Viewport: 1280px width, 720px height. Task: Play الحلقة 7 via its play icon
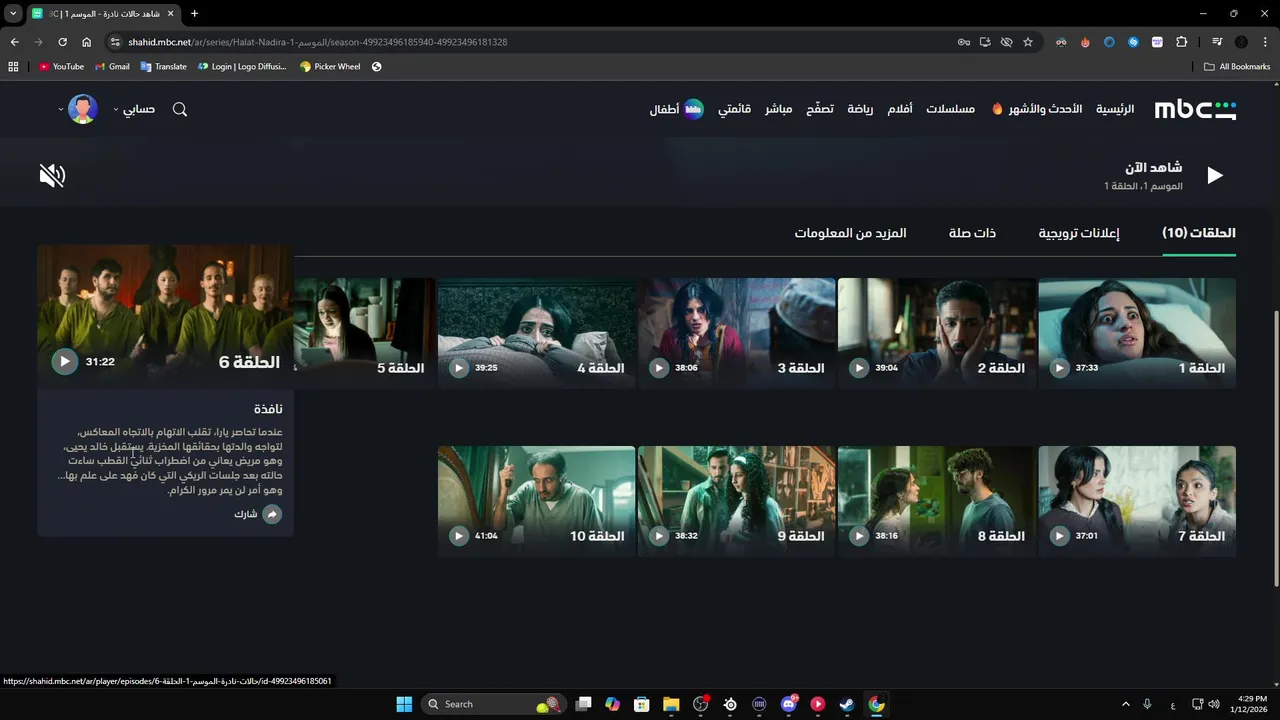click(x=1059, y=536)
